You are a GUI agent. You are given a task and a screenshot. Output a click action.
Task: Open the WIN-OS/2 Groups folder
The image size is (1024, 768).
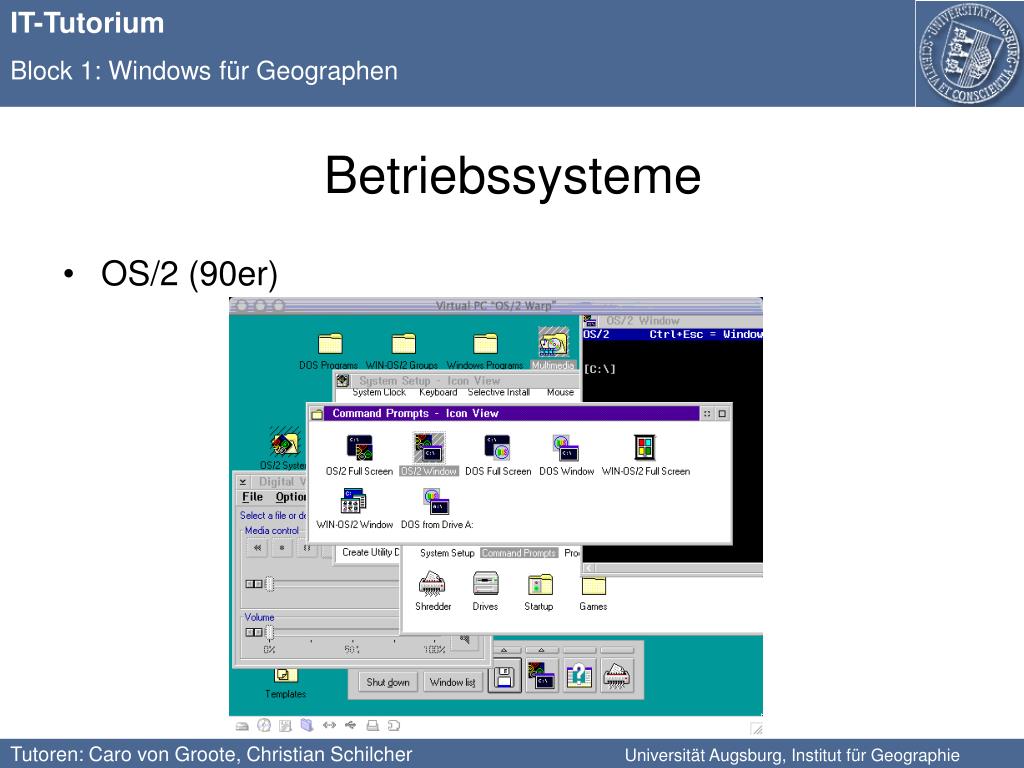click(x=403, y=344)
